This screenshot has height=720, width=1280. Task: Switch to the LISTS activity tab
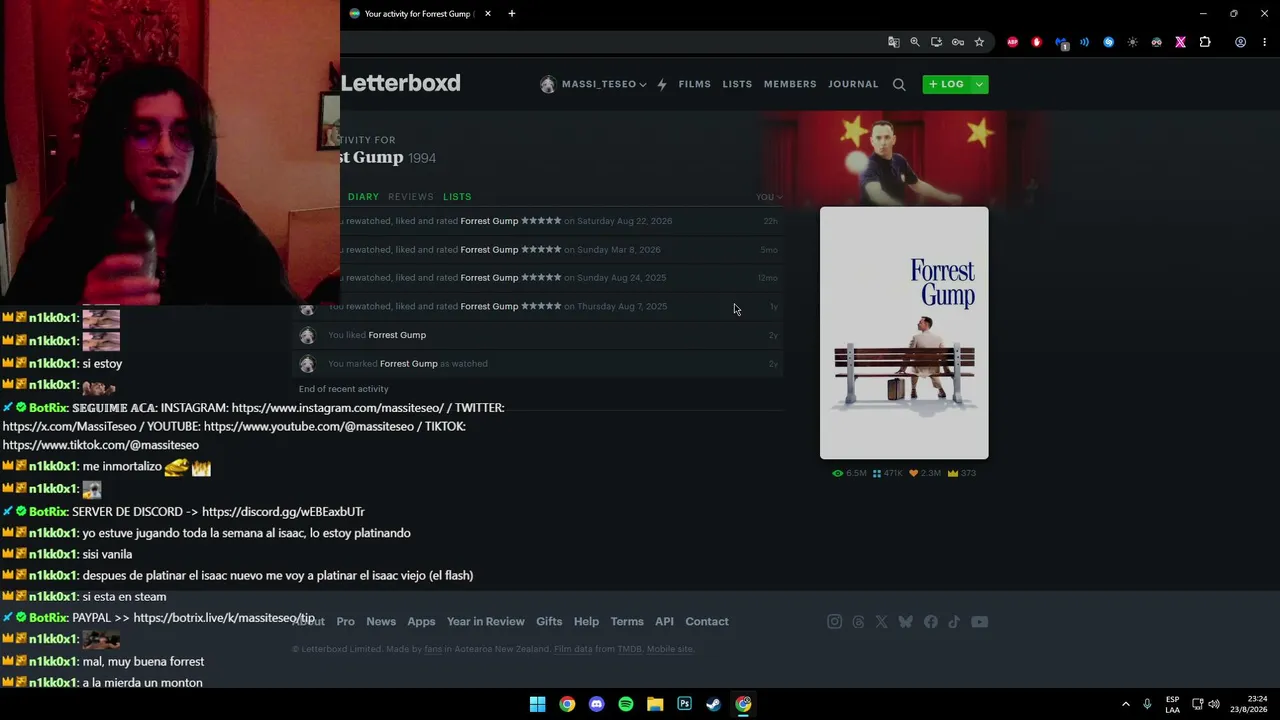[x=457, y=197]
